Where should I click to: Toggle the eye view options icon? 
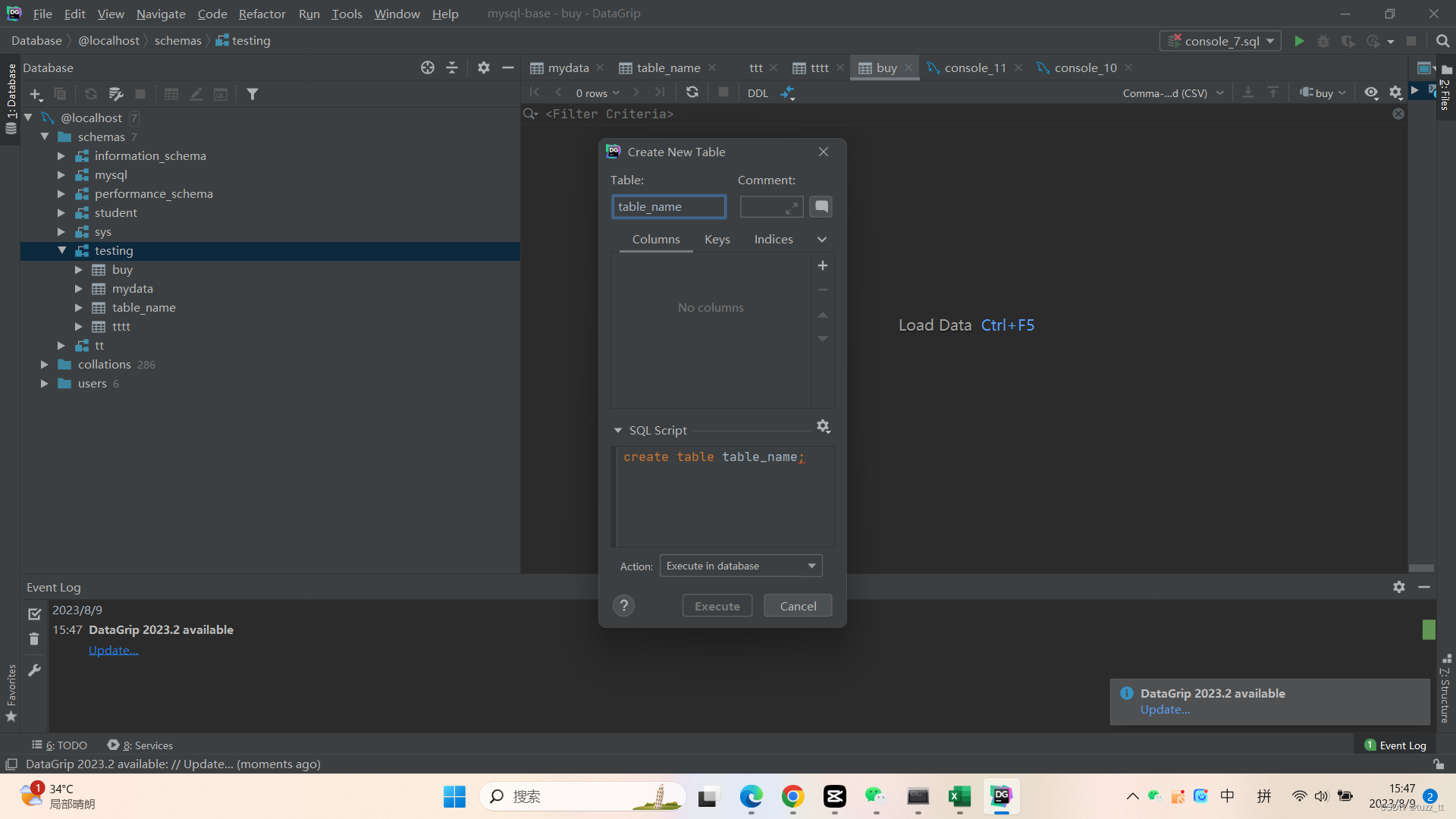[x=1371, y=93]
